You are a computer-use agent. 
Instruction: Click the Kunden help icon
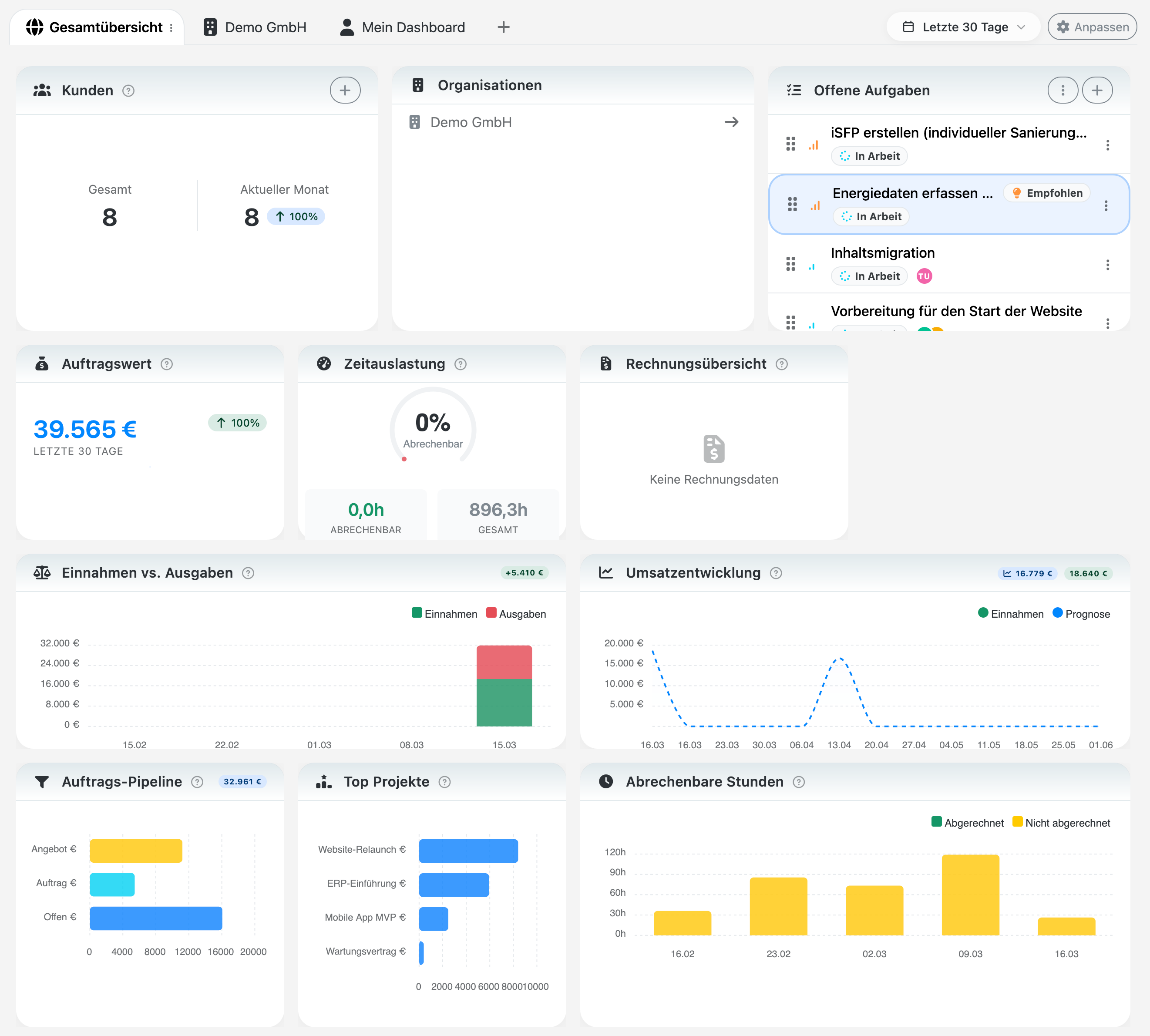[x=129, y=90]
